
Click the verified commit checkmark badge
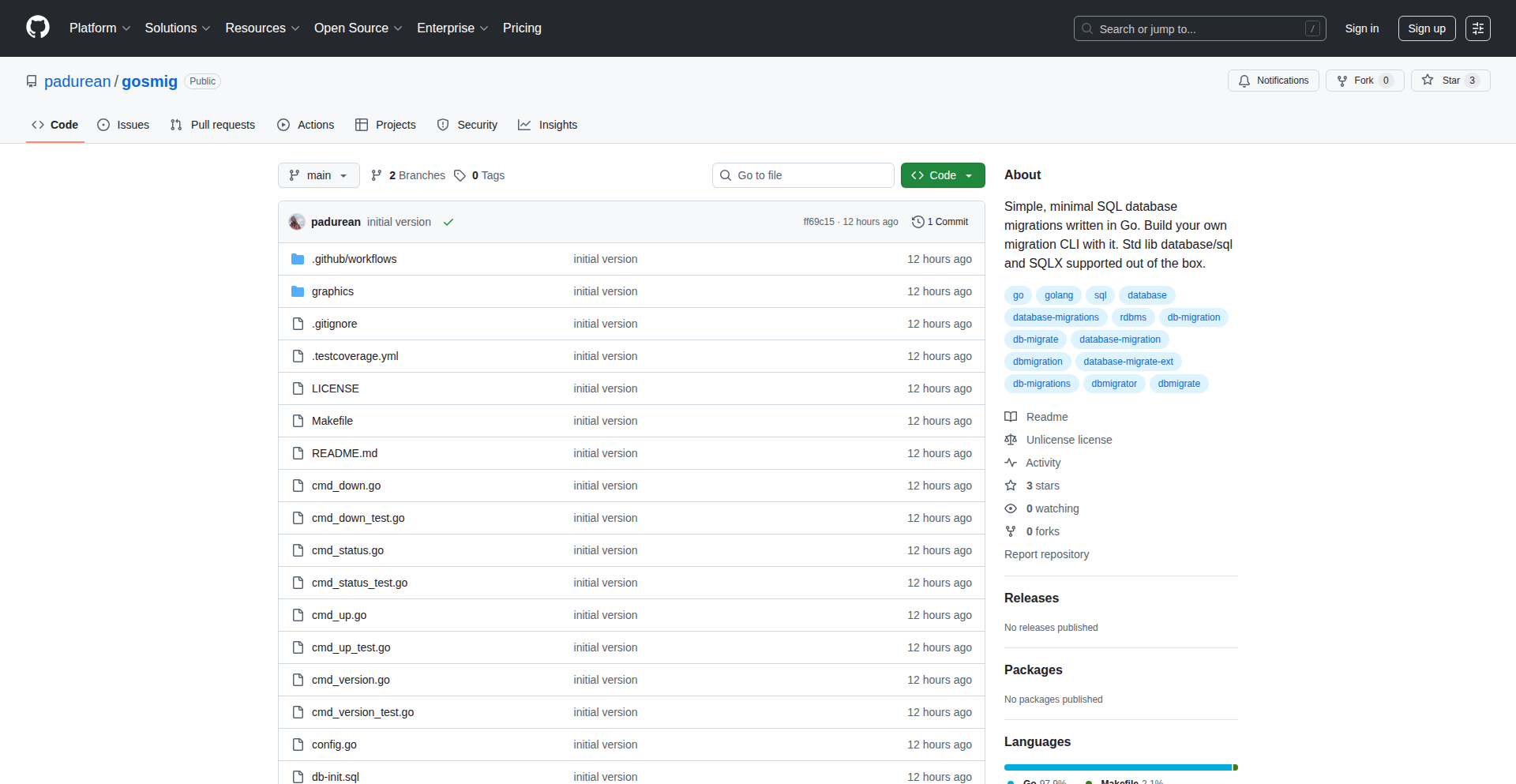click(x=448, y=222)
